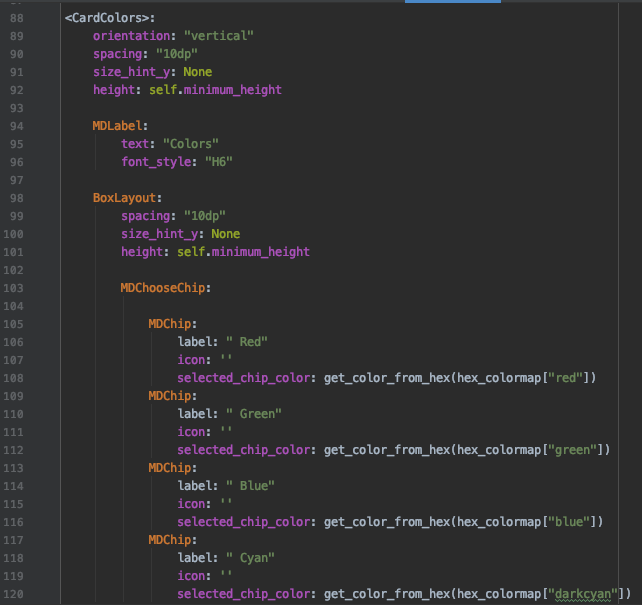Click line number 94 in the gutter
This screenshot has width=642, height=605.
(x=16, y=126)
